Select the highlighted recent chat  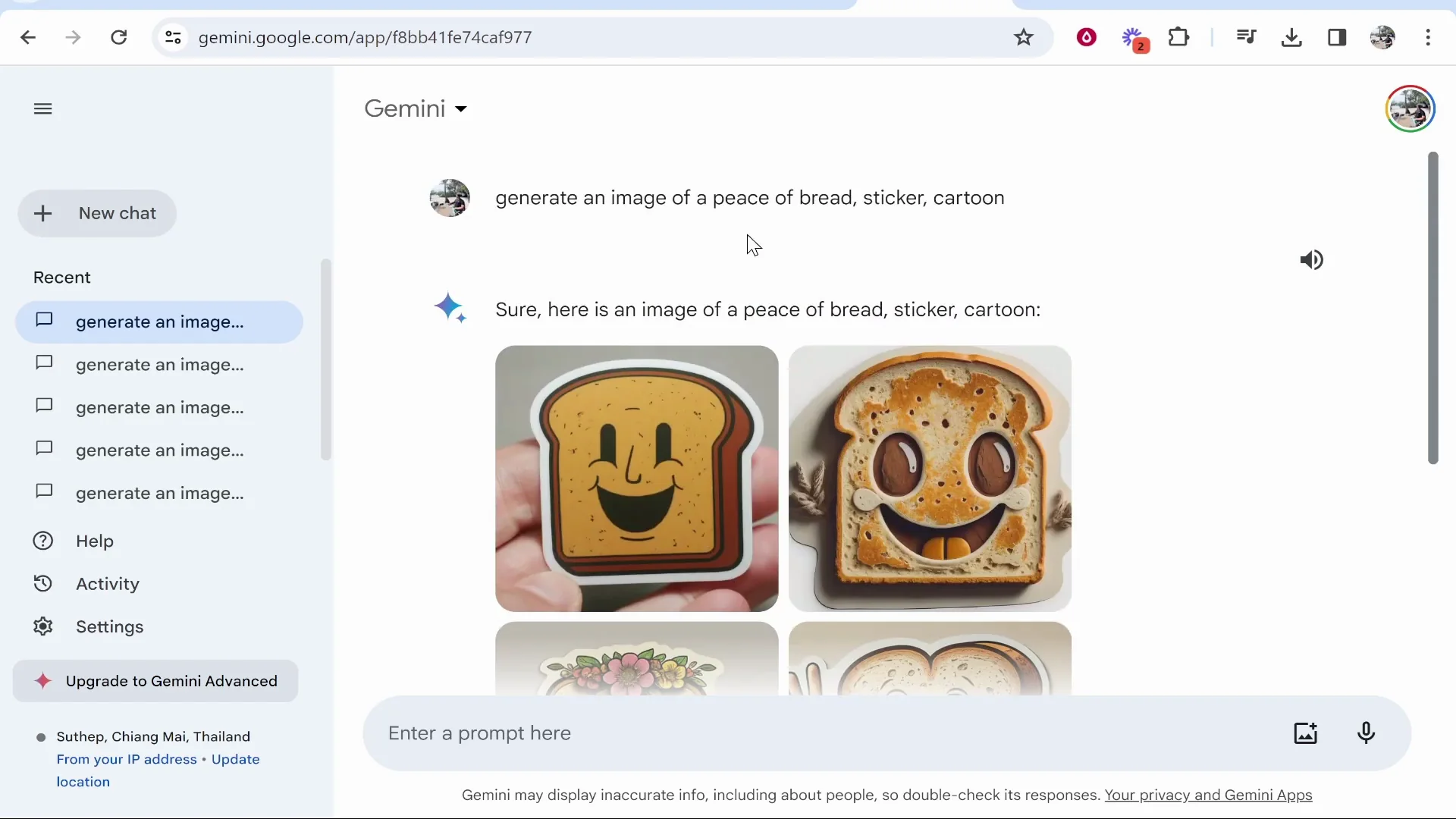(158, 322)
